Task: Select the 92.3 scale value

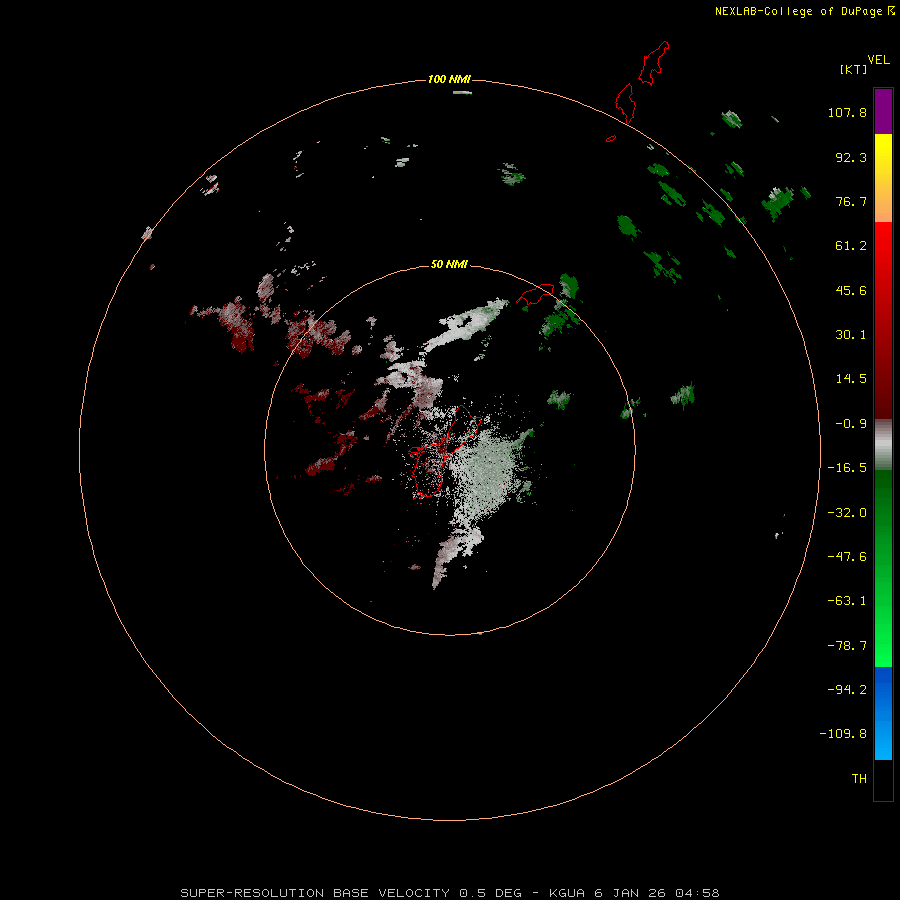Action: (851, 157)
